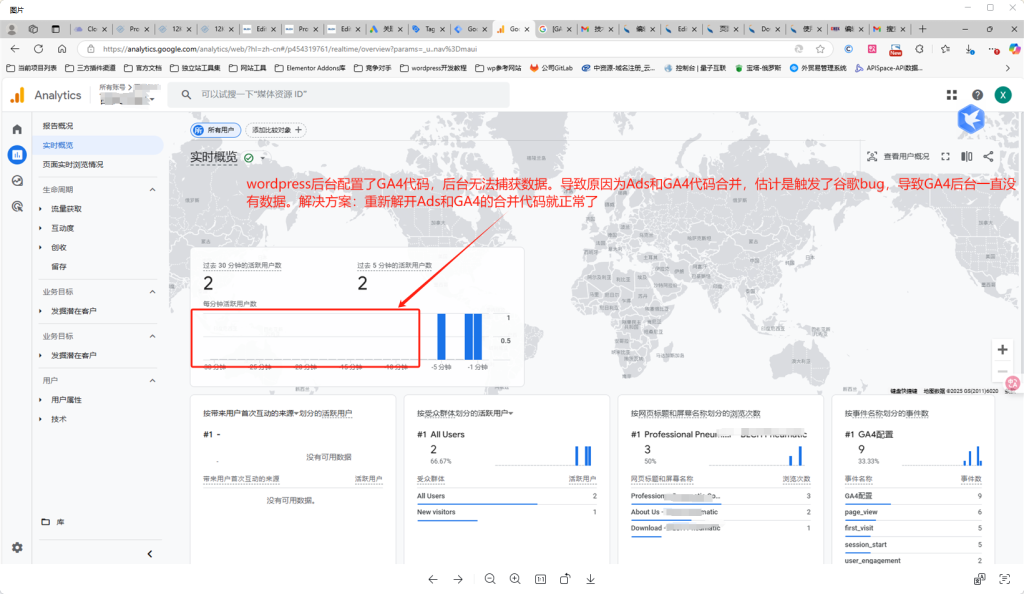Open the 公司GitLab bookmark

(x=551, y=68)
